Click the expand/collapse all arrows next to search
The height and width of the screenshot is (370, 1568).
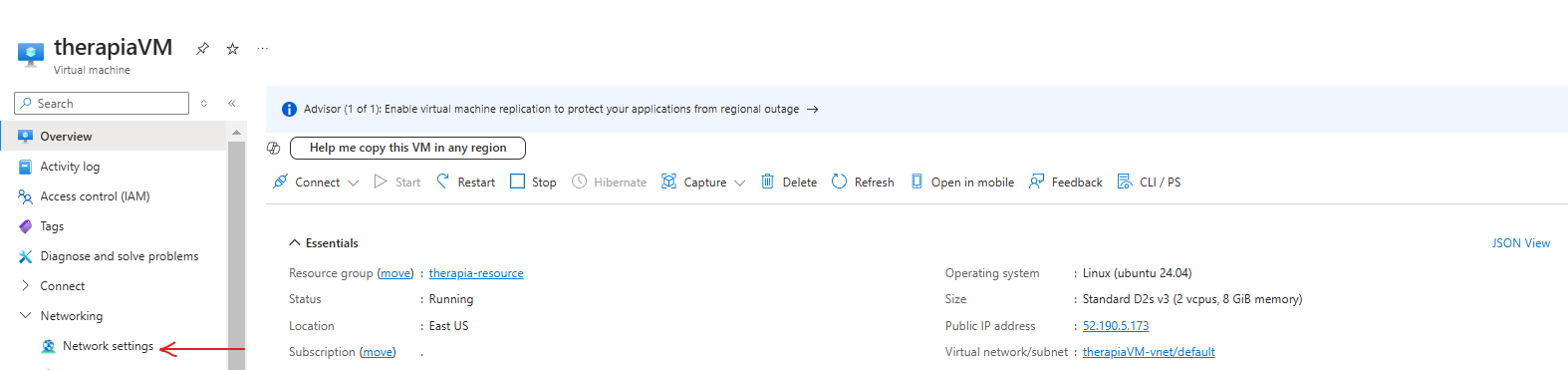click(x=204, y=103)
